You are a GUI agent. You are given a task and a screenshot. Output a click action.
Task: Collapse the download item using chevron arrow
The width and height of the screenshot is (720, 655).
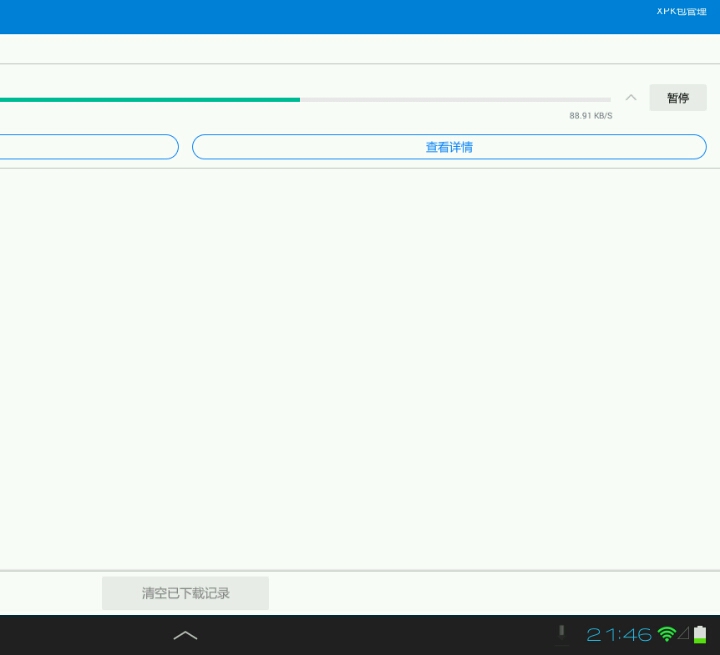631,98
